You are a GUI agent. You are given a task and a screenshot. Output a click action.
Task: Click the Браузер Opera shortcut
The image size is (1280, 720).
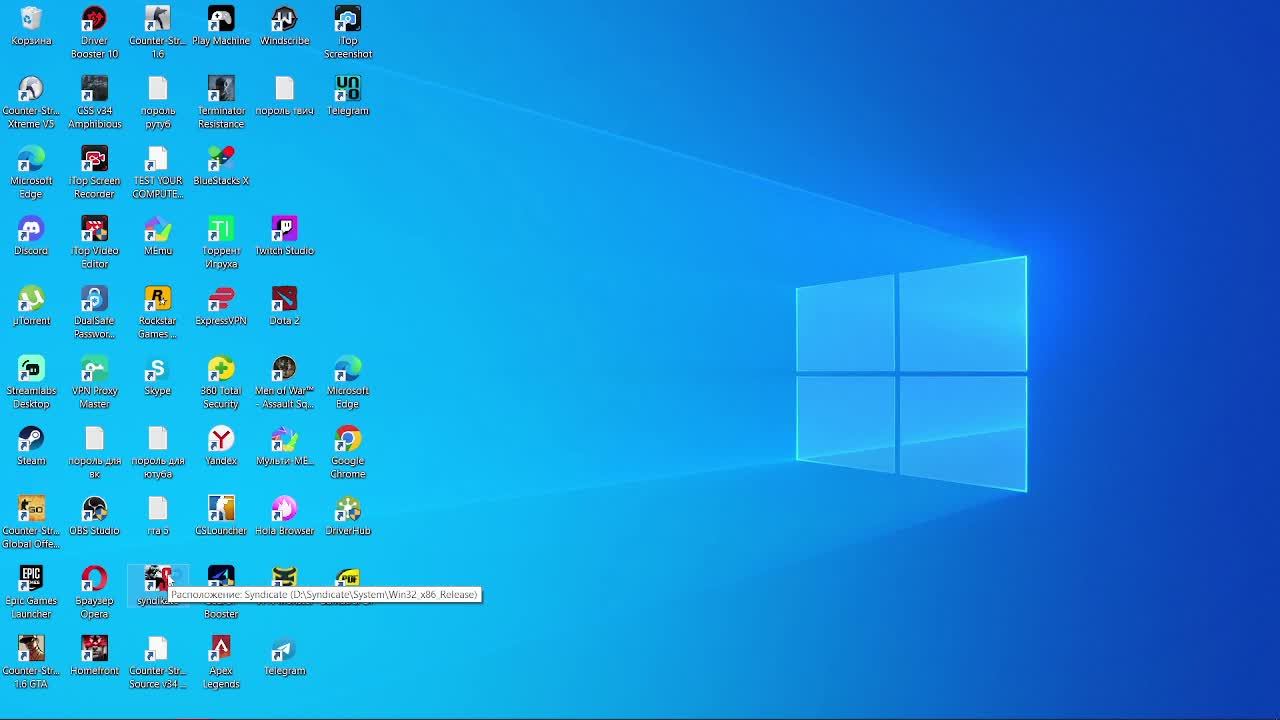(x=94, y=592)
